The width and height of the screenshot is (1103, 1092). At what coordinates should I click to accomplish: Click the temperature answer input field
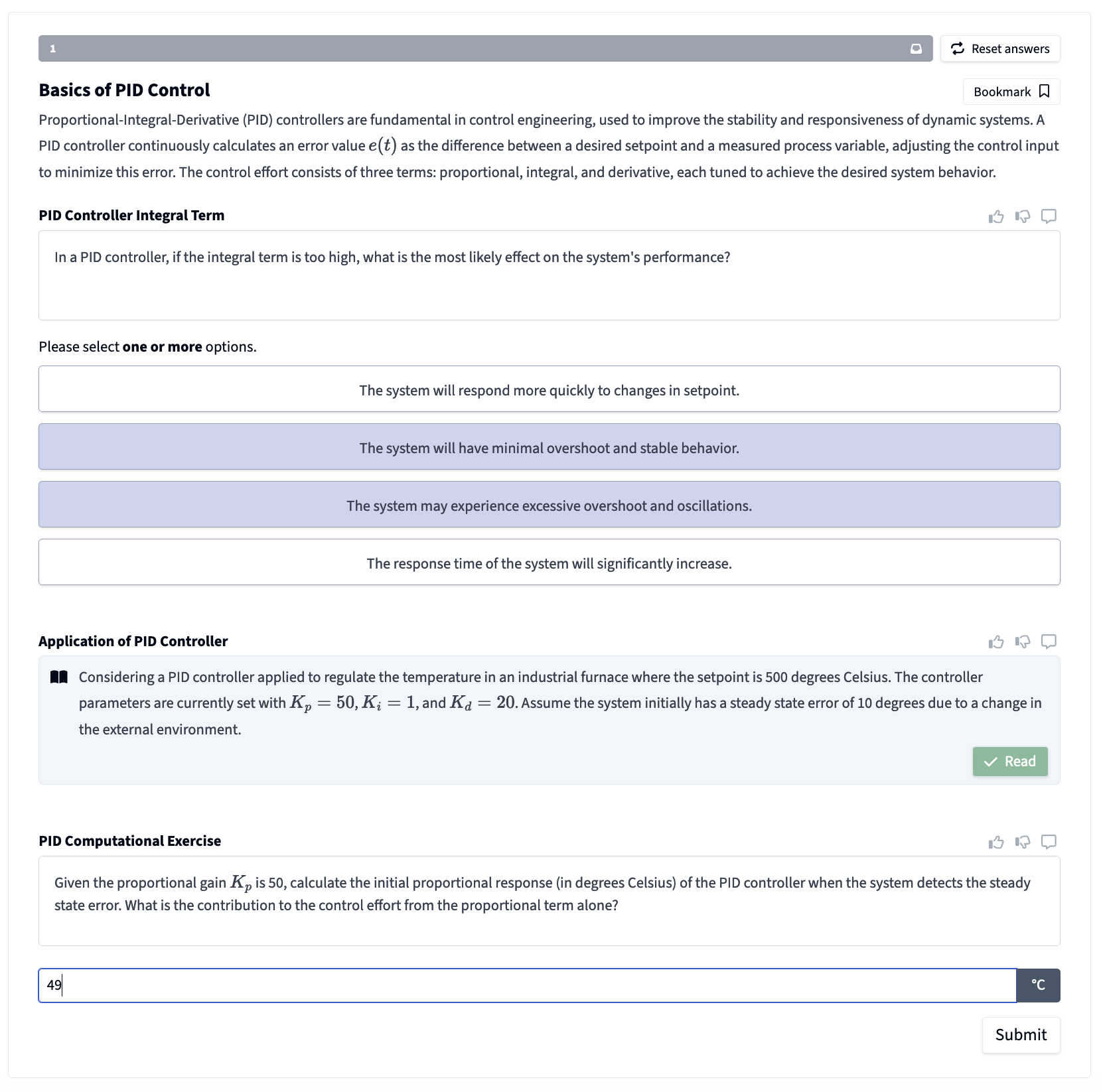[527, 985]
